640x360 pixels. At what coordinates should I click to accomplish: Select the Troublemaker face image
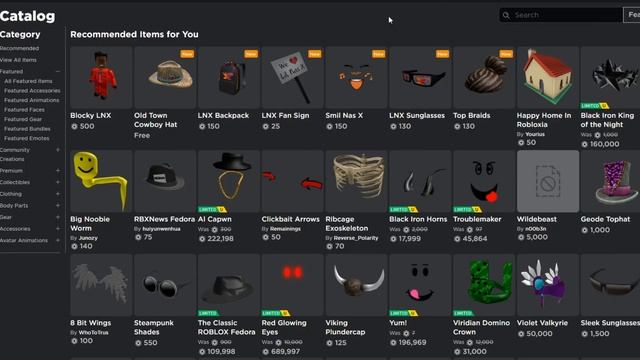click(484, 181)
